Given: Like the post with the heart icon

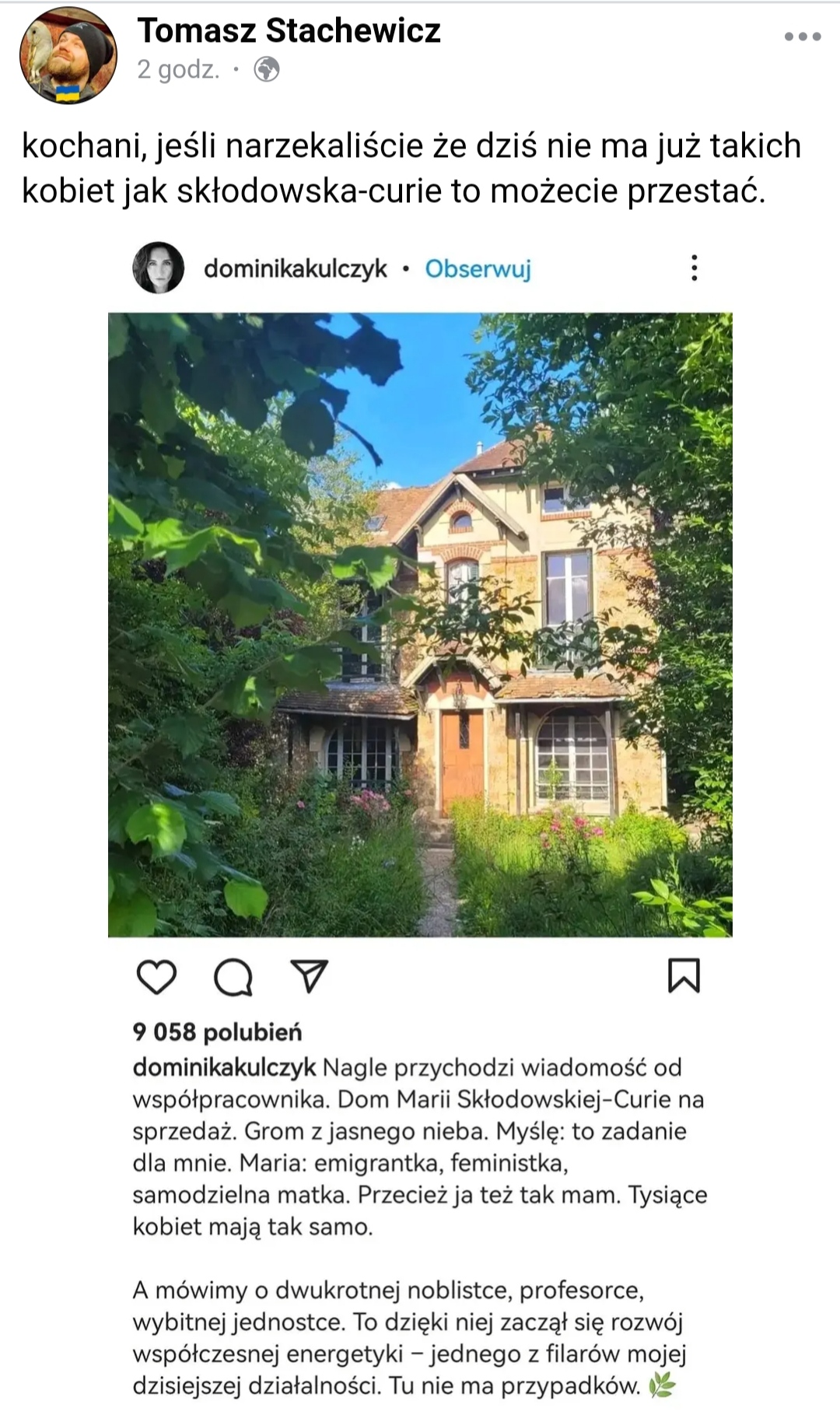Looking at the screenshot, I should [156, 977].
